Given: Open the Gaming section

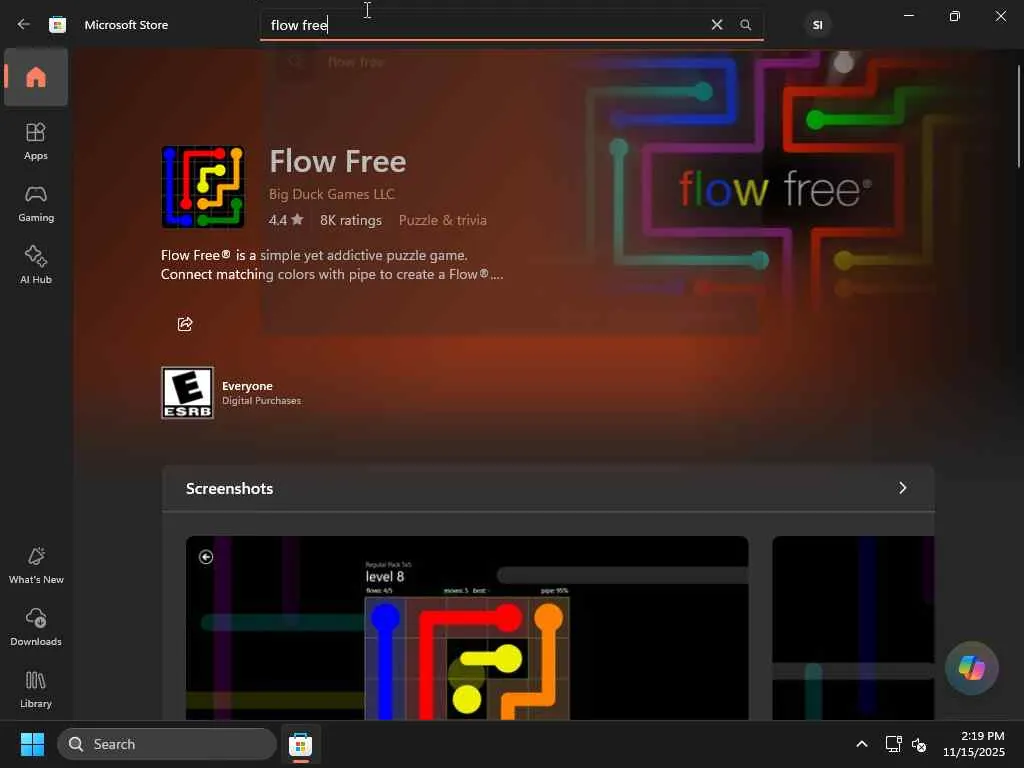Looking at the screenshot, I should [x=36, y=204].
